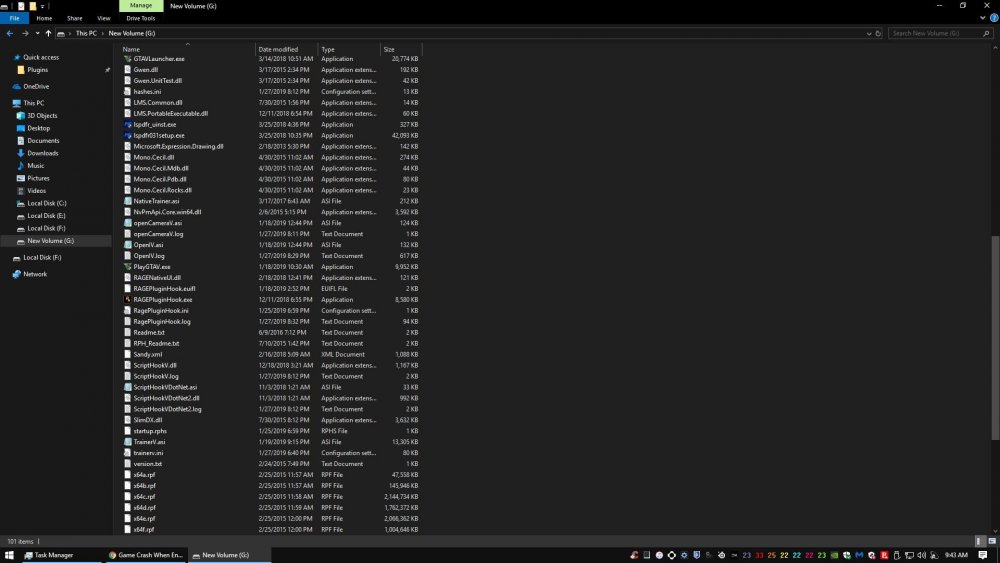
Task: Open Local Disk (E:) in the sidebar
Action: (46, 216)
